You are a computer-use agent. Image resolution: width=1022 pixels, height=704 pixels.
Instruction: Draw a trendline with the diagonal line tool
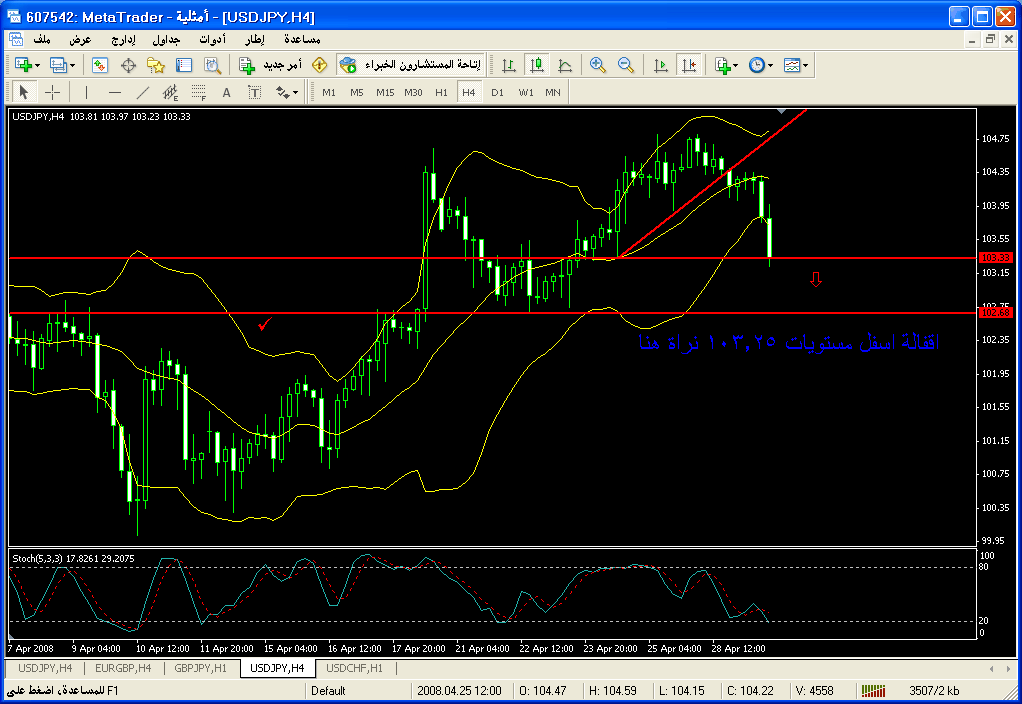(x=142, y=92)
